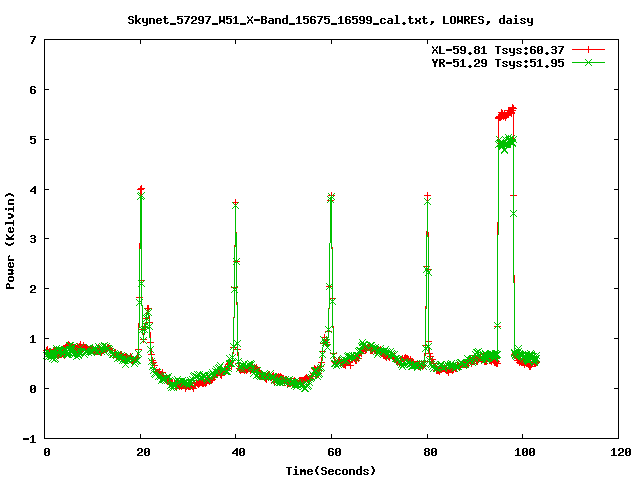Image resolution: width=640 pixels, height=480 pixels.
Task: Click the peak tip at 60 seconds
Action: pyautogui.click(x=331, y=196)
